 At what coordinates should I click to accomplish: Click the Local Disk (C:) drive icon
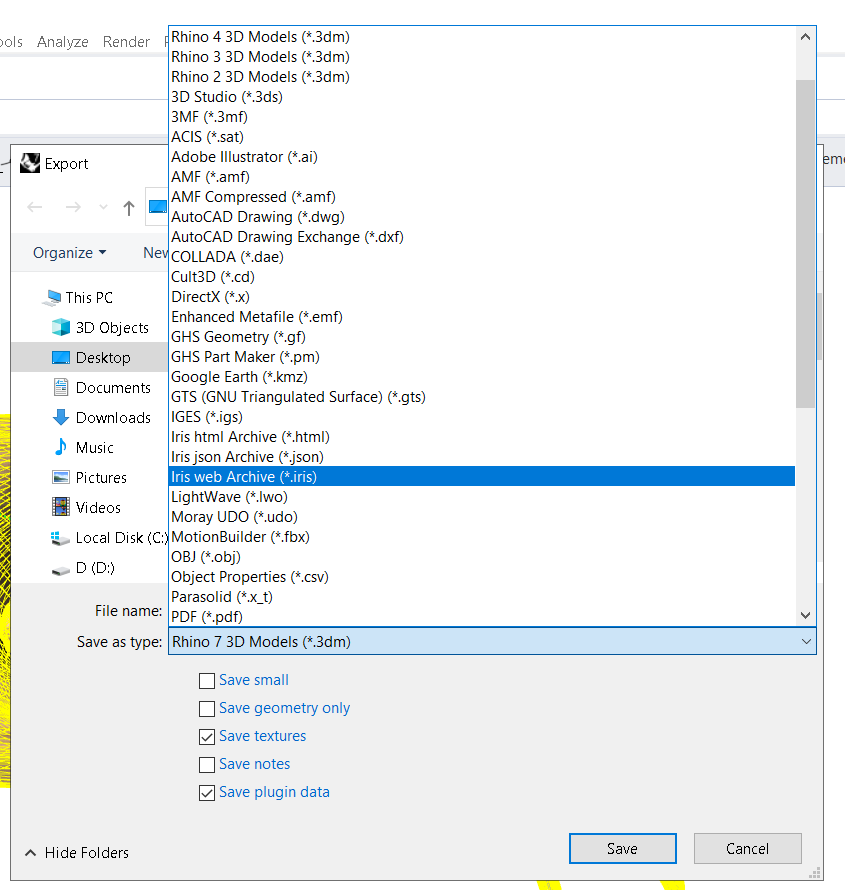point(60,538)
